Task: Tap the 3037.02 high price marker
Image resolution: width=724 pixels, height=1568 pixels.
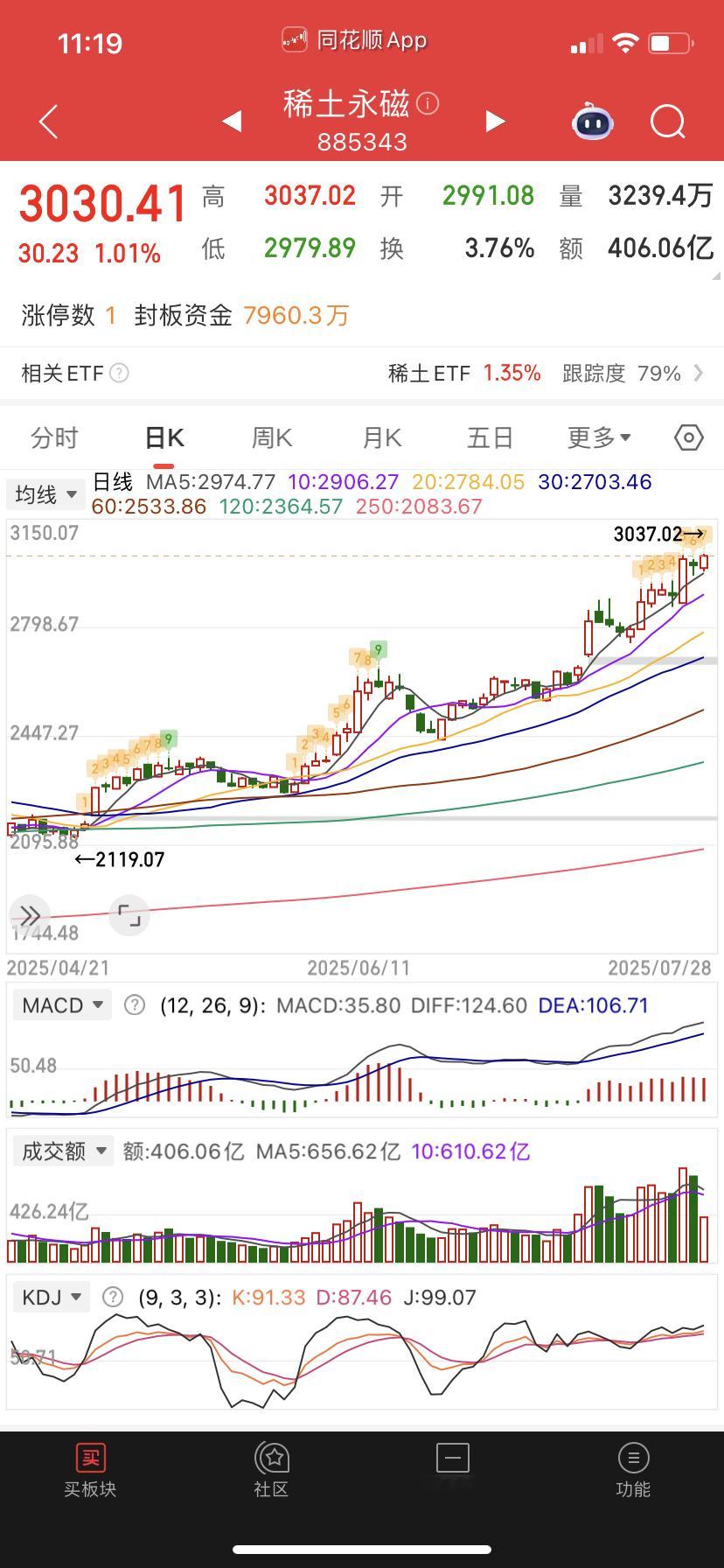Action: 658,534
